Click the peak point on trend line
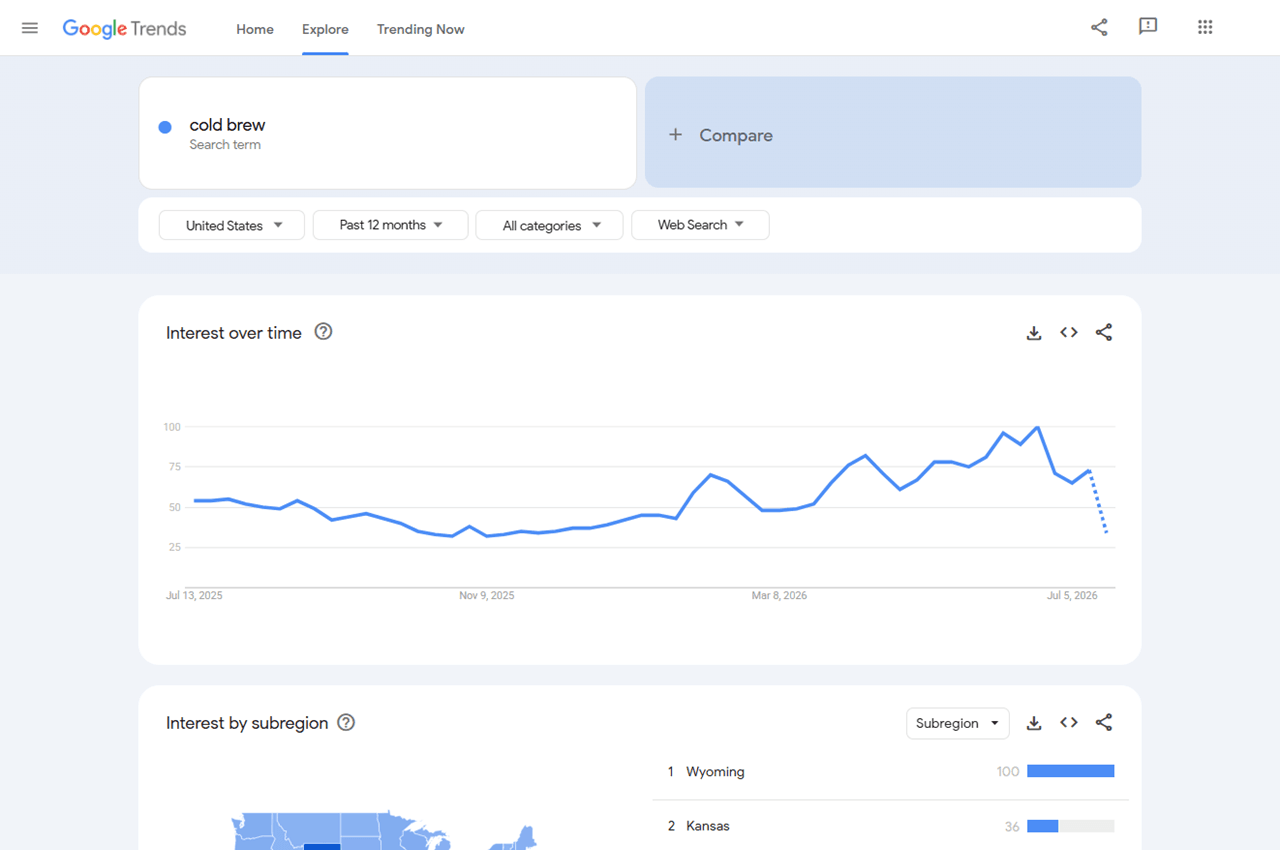This screenshot has width=1280, height=850. coord(1038,427)
